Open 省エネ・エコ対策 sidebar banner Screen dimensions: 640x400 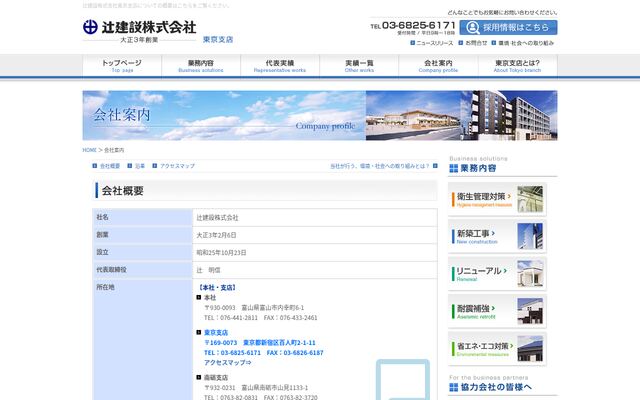pos(497,349)
